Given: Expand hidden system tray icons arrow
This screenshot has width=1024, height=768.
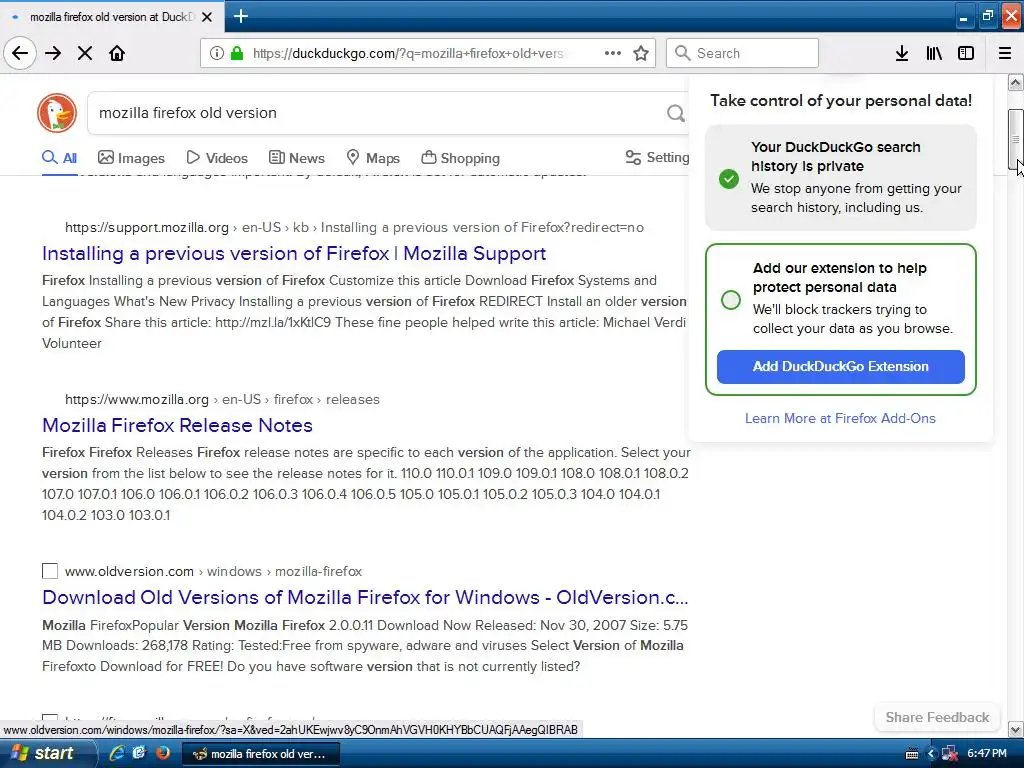Looking at the screenshot, I should tap(931, 754).
